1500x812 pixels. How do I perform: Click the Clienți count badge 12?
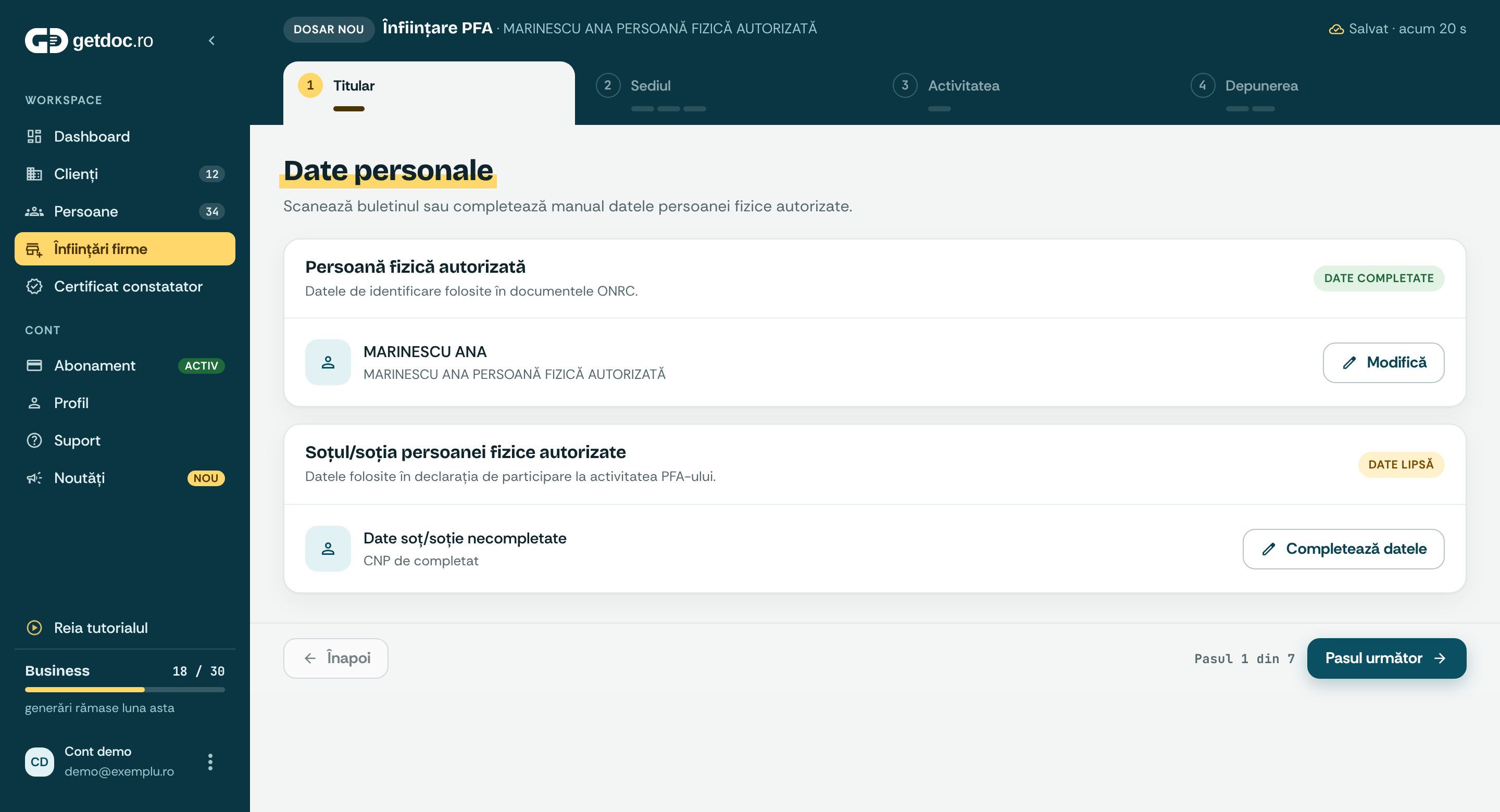[x=212, y=173]
